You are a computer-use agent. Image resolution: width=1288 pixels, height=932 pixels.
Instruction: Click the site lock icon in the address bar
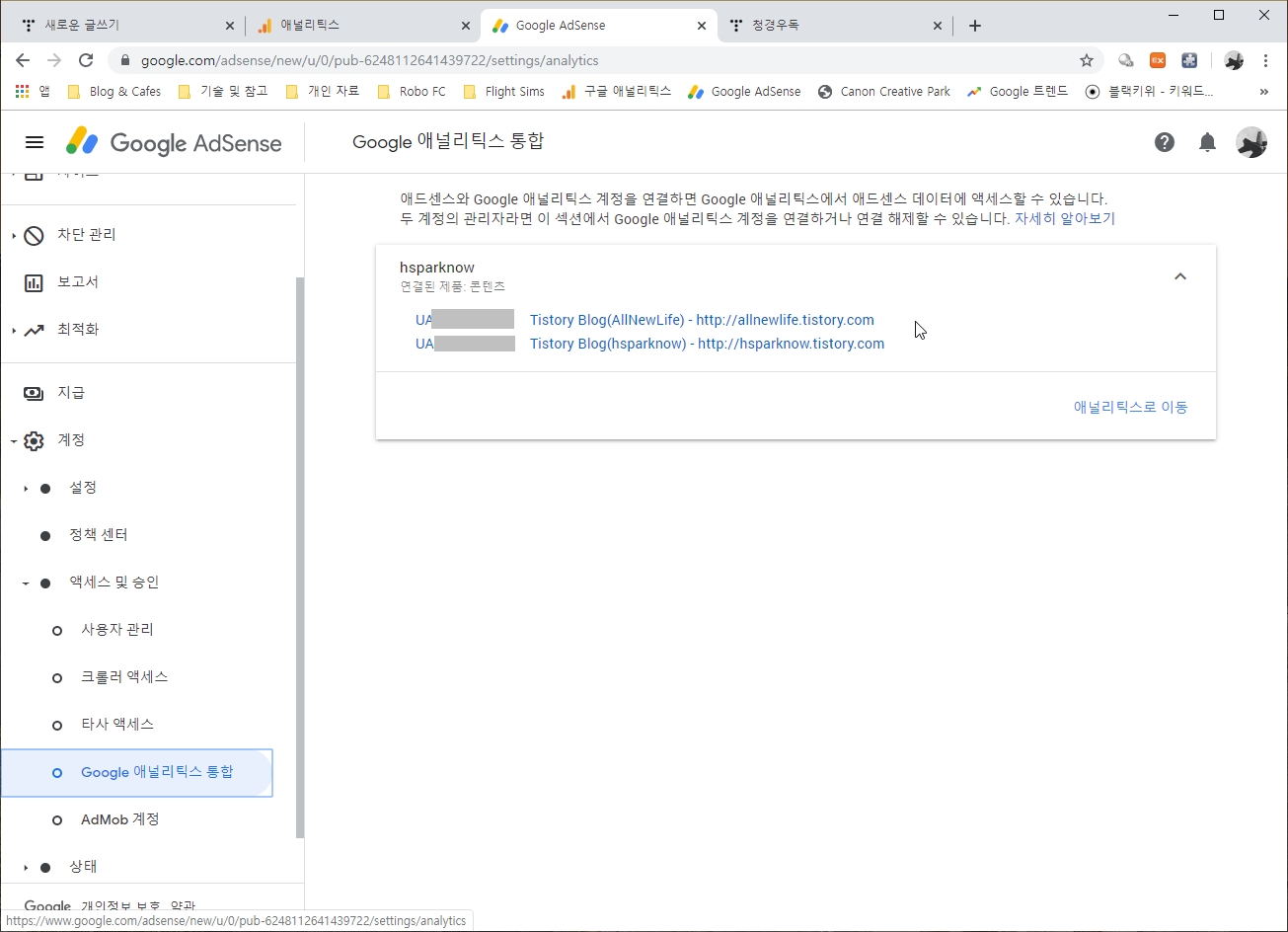coord(125,60)
